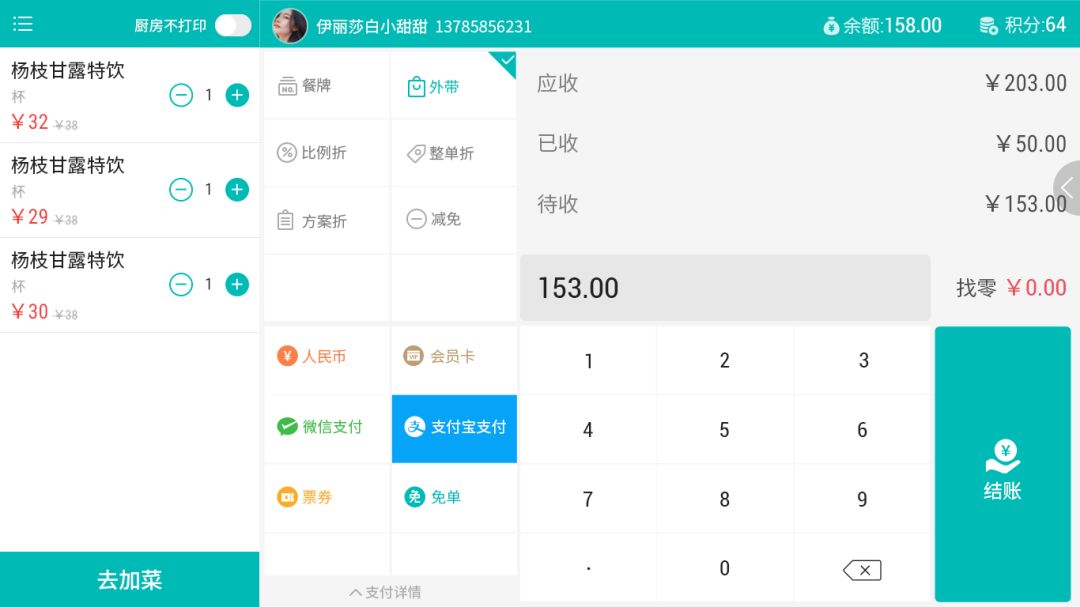
Task: Decrease quantity of first 杨枝甘露特饮 item
Action: [182, 95]
